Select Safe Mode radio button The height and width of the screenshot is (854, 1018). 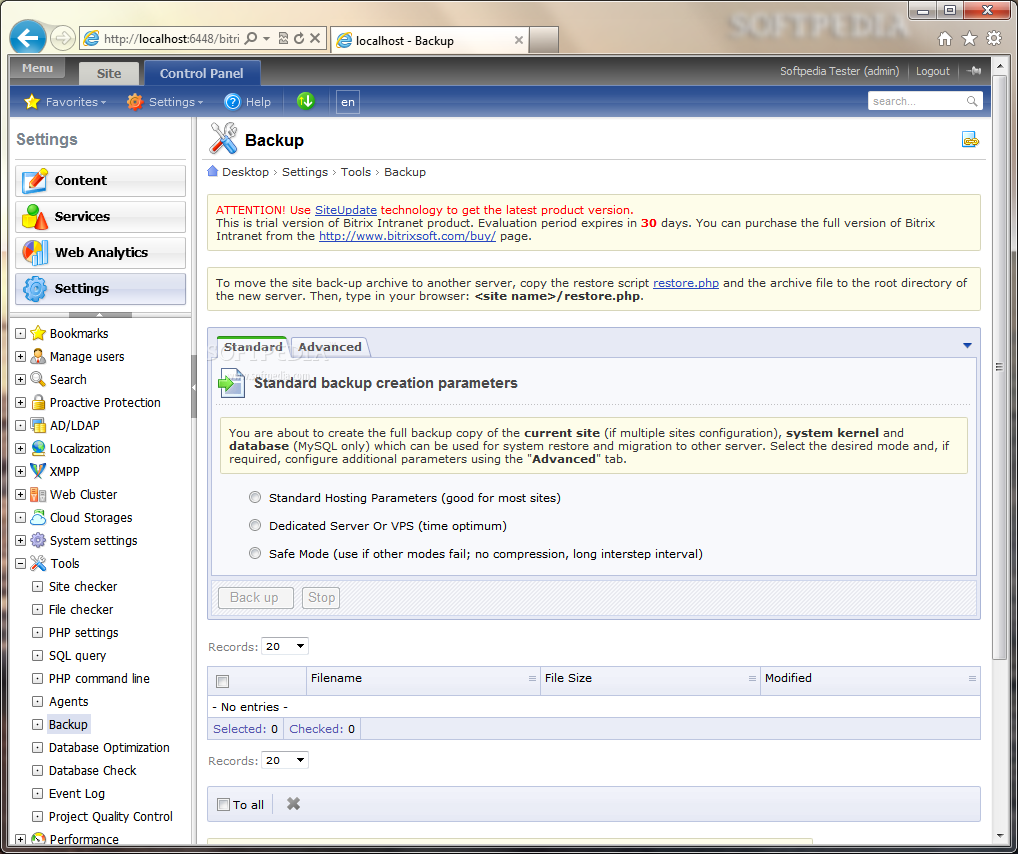coord(255,553)
